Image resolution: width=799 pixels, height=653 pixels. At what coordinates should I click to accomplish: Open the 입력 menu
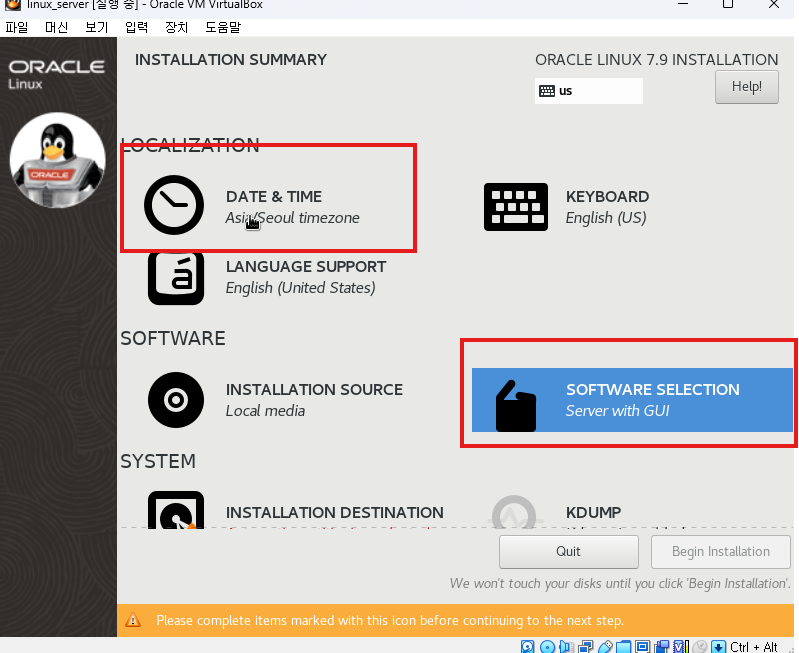click(x=136, y=27)
